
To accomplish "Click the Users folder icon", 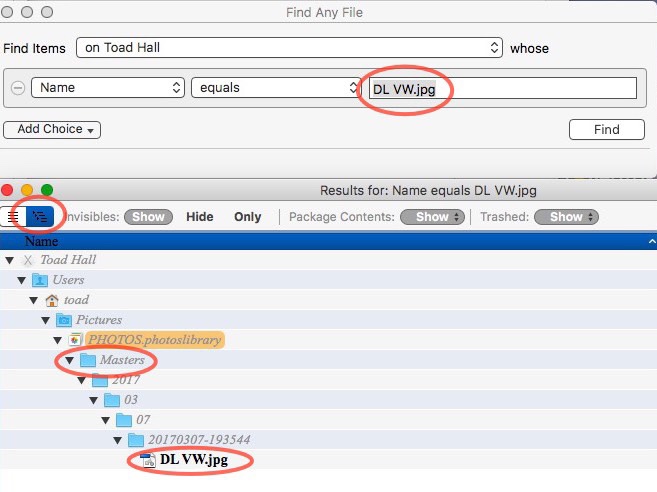I will pyautogui.click(x=40, y=280).
